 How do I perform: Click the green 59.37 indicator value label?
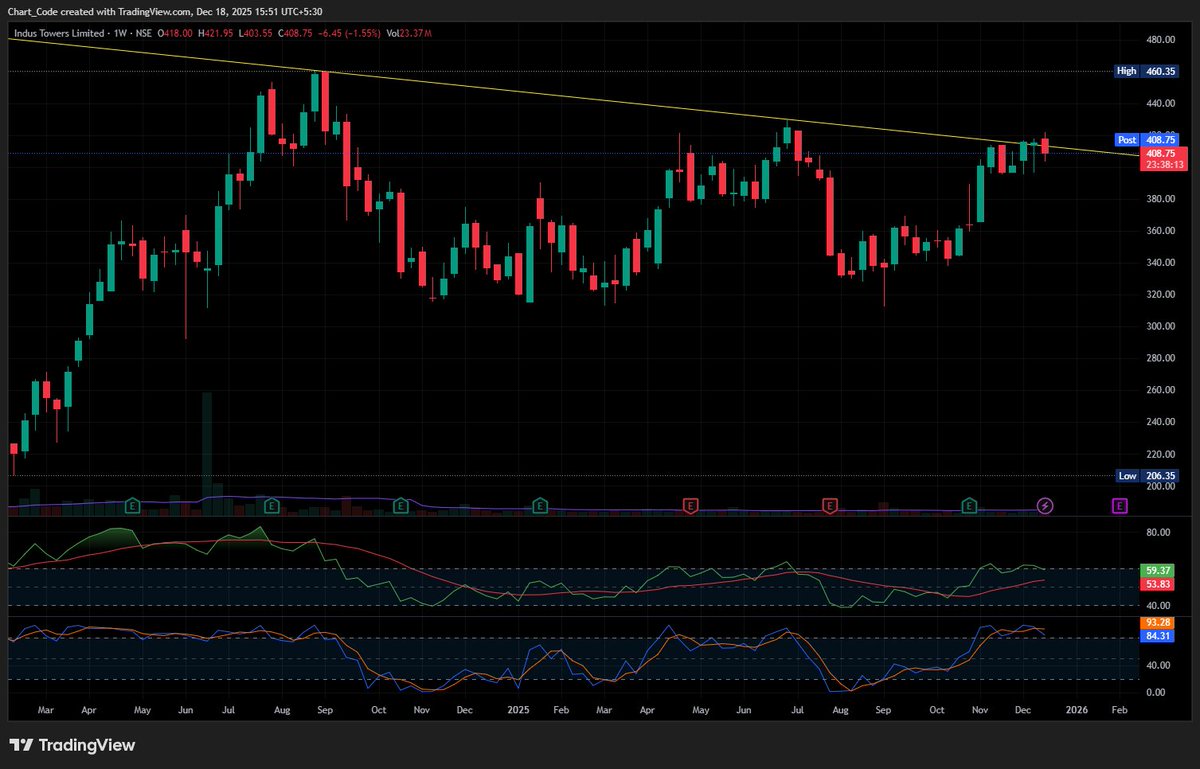1158,569
